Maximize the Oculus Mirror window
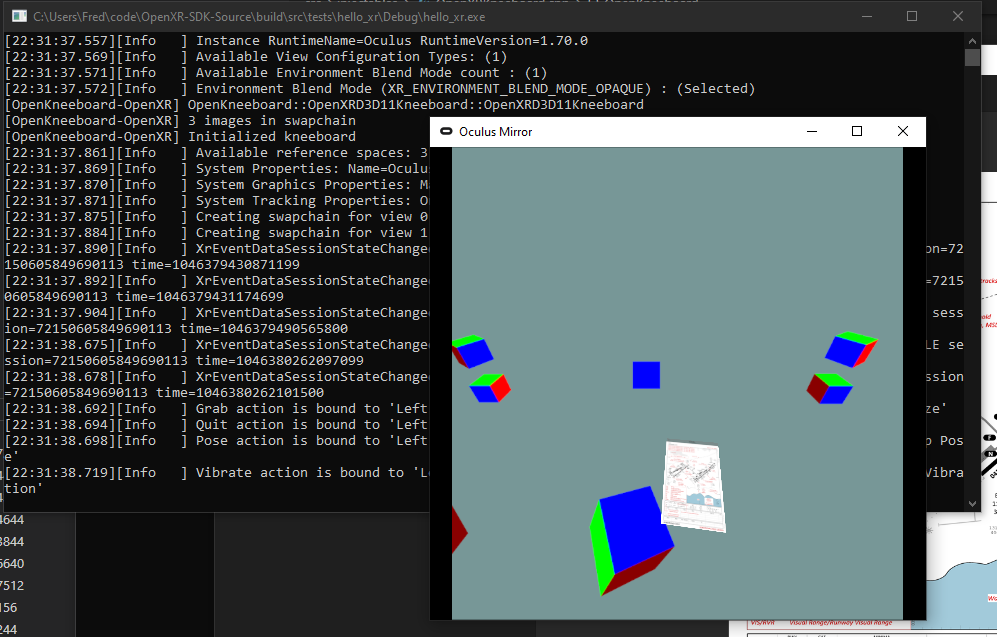Viewport: 997px width, 637px height. coord(857,131)
